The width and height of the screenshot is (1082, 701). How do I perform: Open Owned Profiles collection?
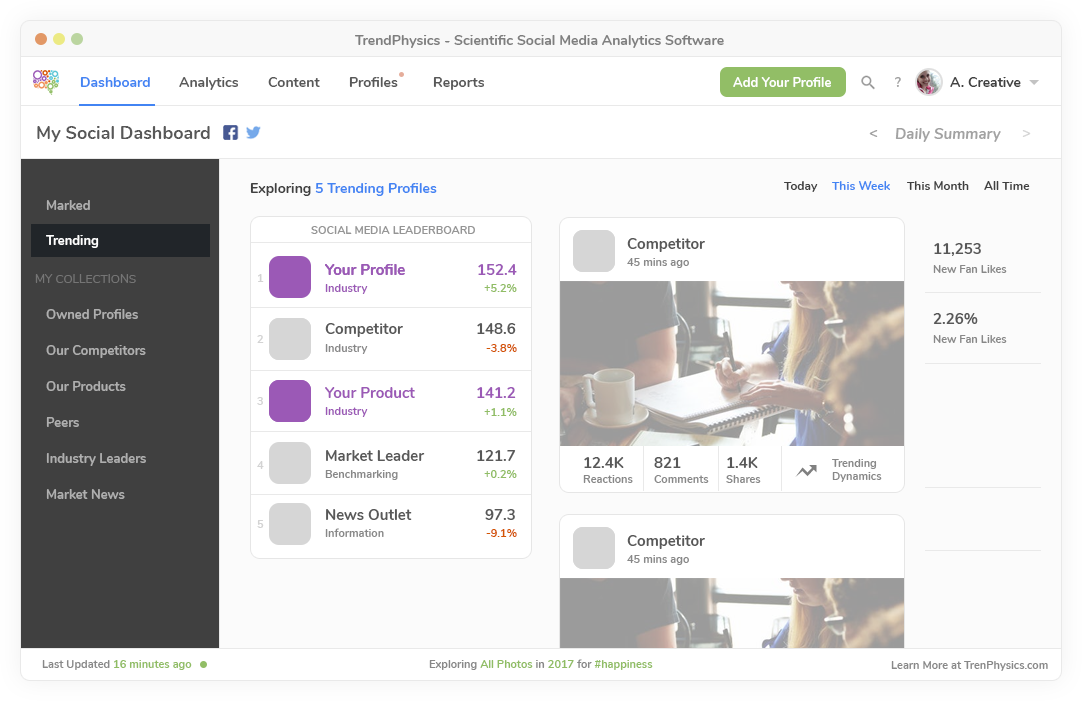coord(92,314)
